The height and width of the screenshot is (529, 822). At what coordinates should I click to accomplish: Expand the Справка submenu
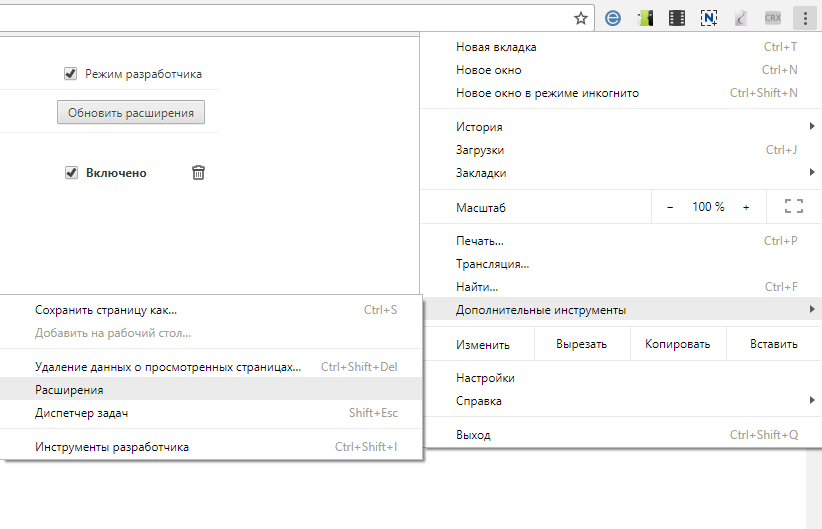(x=622, y=401)
